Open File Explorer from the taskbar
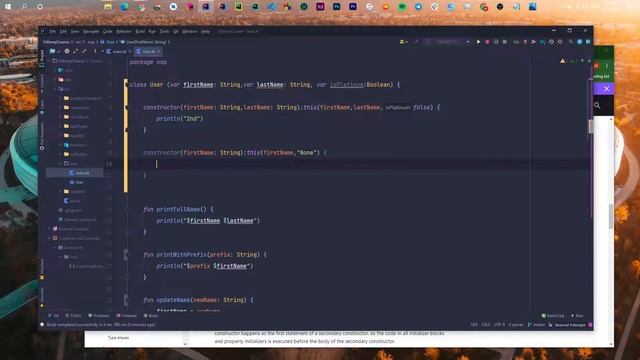Screen dimensions: 640x360 [108, 7]
